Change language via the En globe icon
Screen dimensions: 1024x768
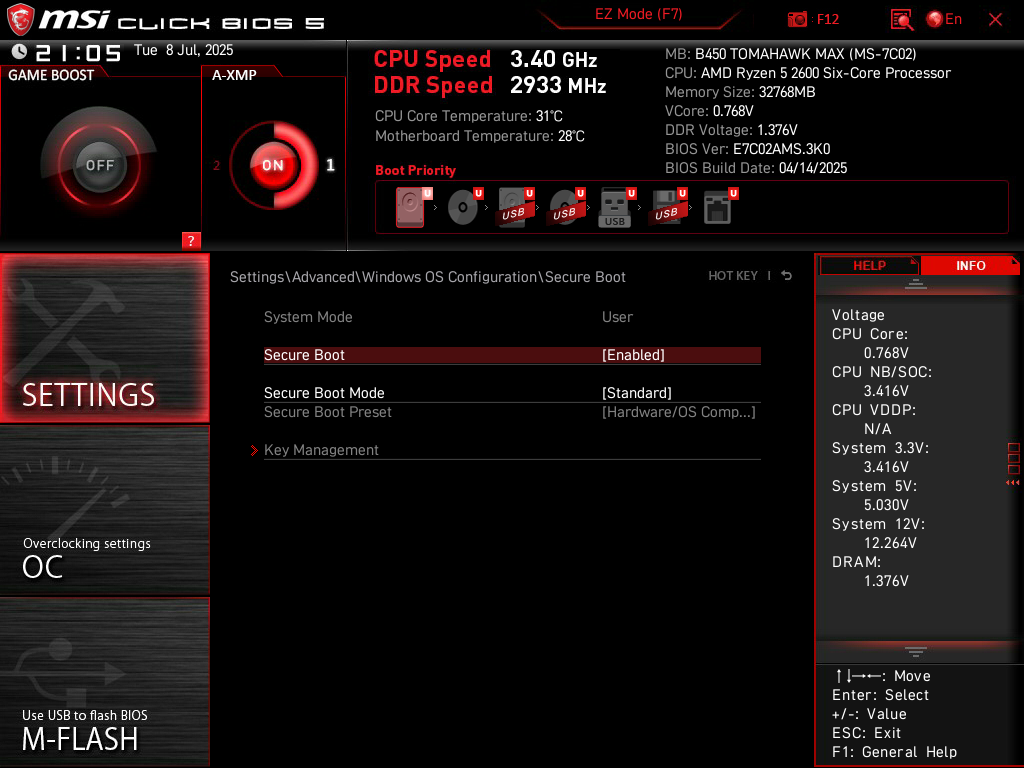coord(944,19)
